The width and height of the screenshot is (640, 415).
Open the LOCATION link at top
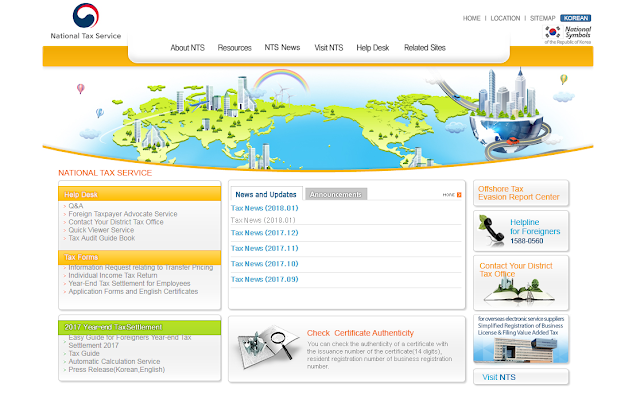tap(505, 18)
